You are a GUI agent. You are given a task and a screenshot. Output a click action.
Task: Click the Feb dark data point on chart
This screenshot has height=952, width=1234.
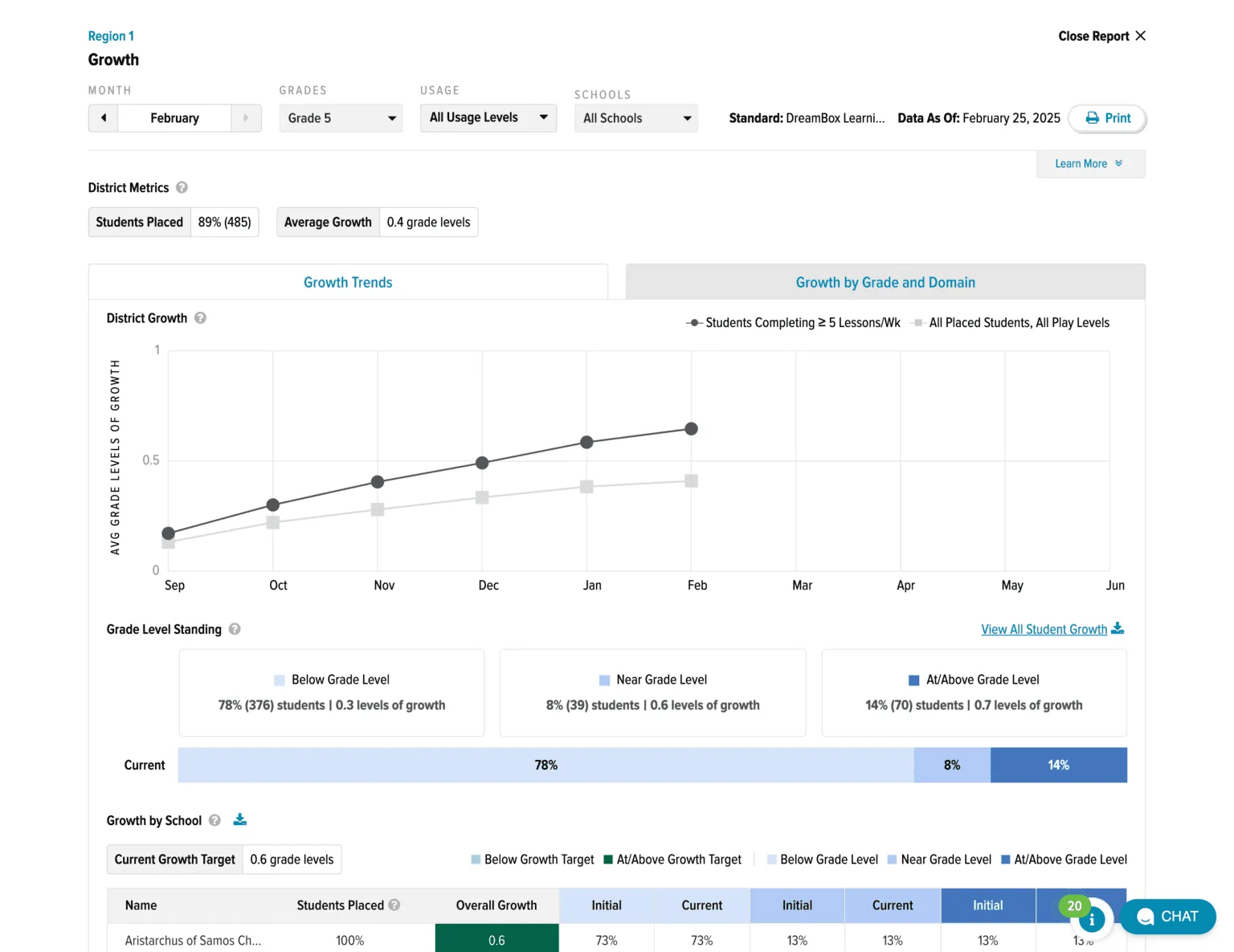691,429
